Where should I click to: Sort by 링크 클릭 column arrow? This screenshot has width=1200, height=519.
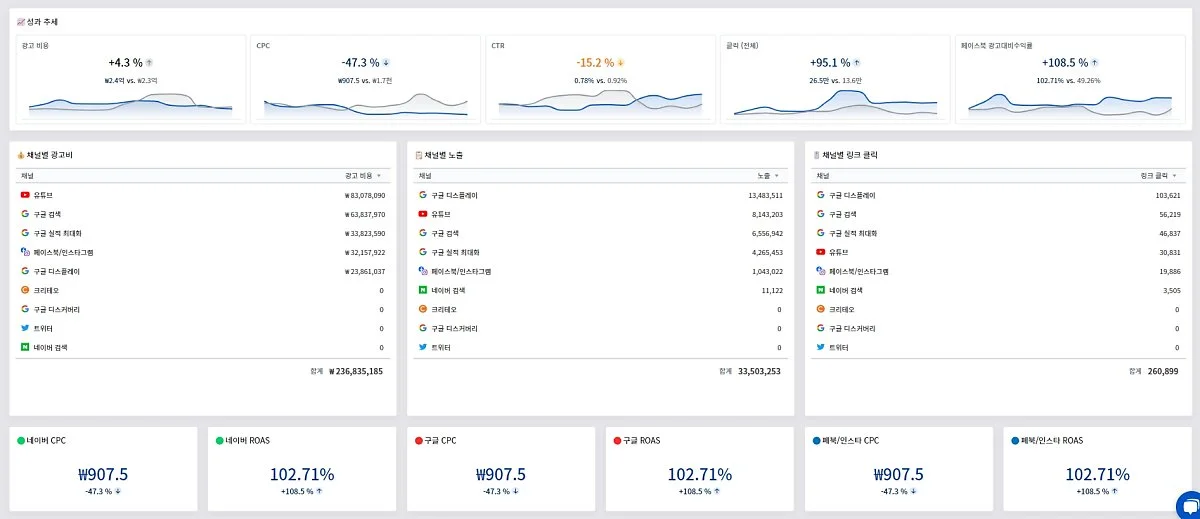tap(1174, 175)
